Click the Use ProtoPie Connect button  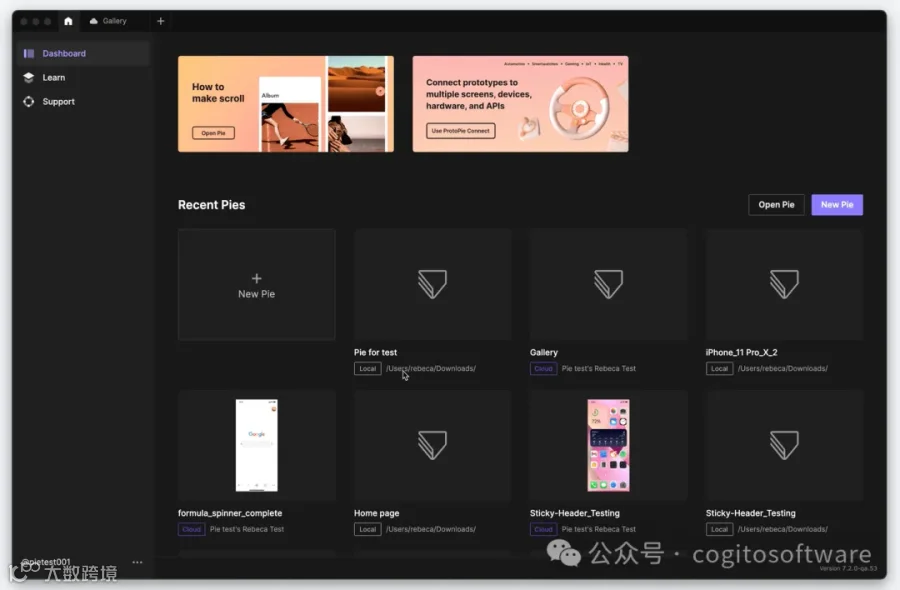pos(460,131)
